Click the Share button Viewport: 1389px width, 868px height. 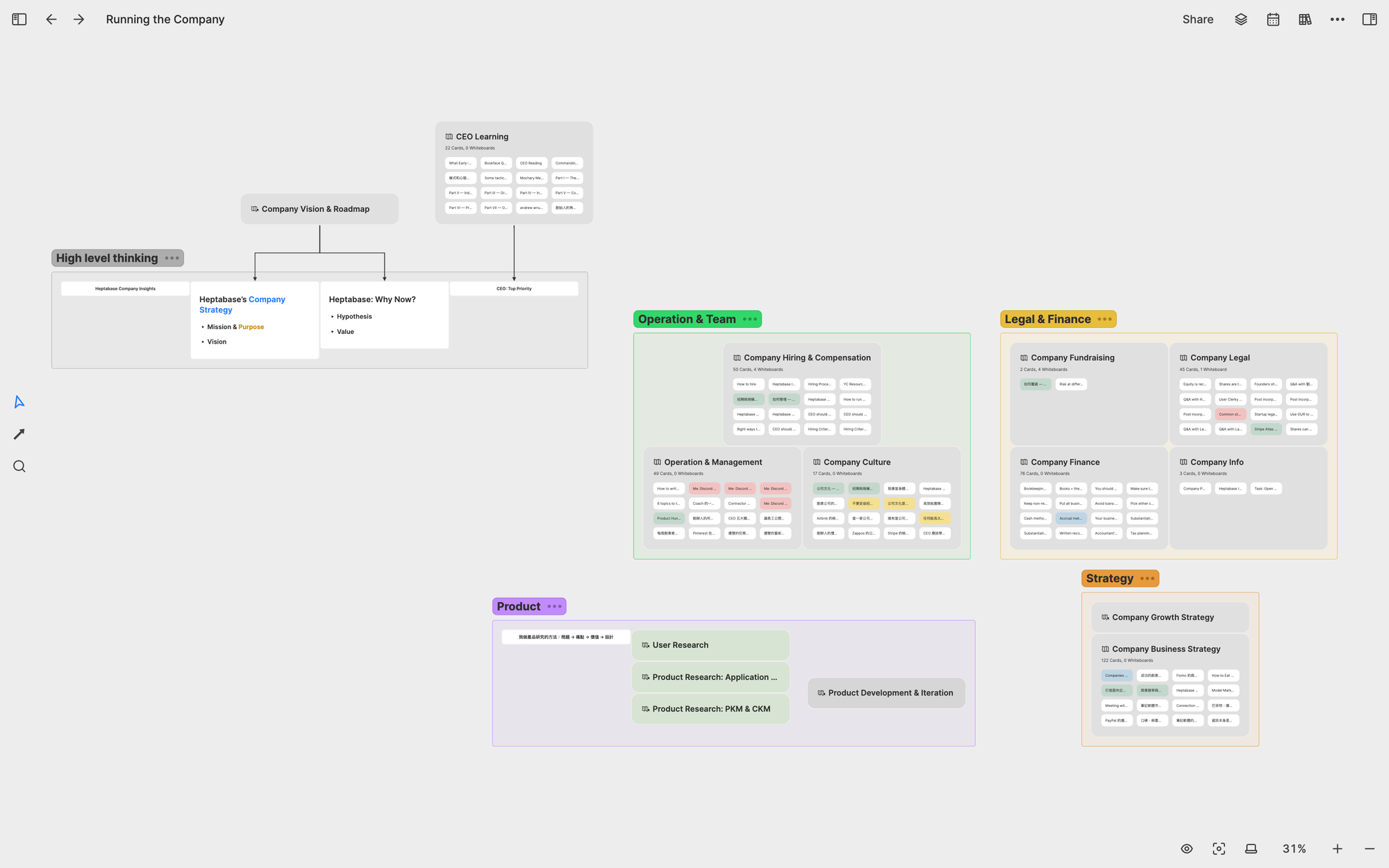tap(1198, 19)
